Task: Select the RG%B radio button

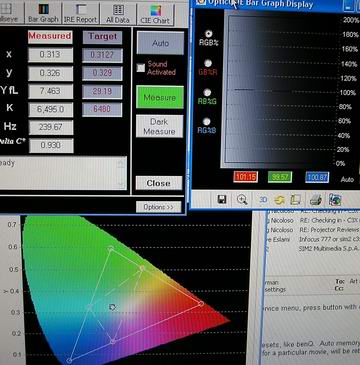Action: pyautogui.click(x=207, y=121)
